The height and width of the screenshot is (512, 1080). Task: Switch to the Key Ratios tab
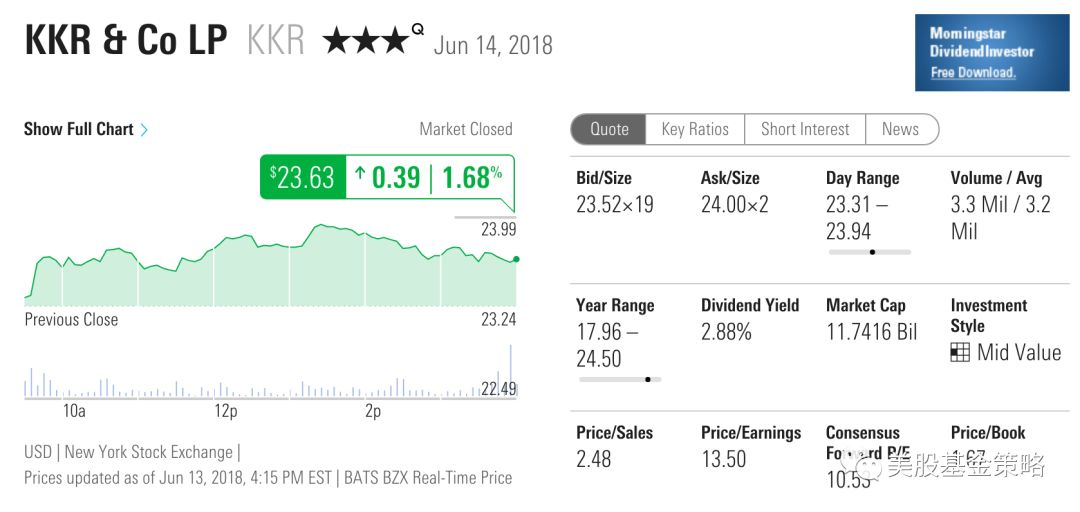[695, 129]
